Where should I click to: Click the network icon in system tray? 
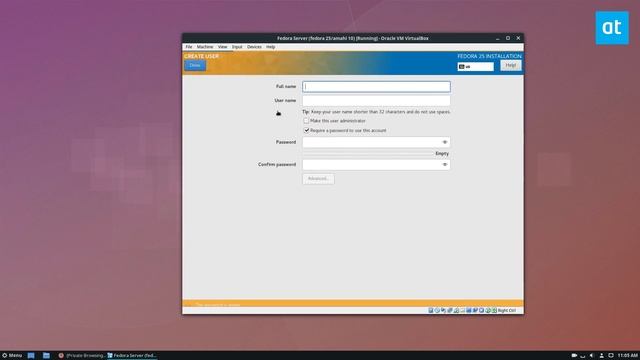tap(582, 356)
